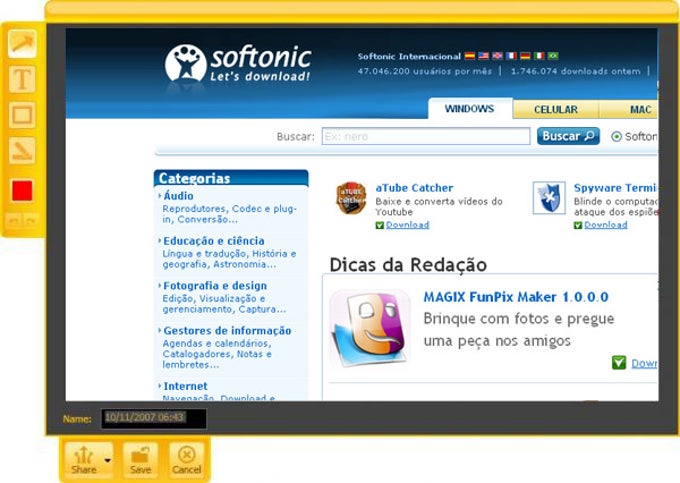Click the Undo arrow in the toolbar
The image size is (680, 483).
click(14, 221)
